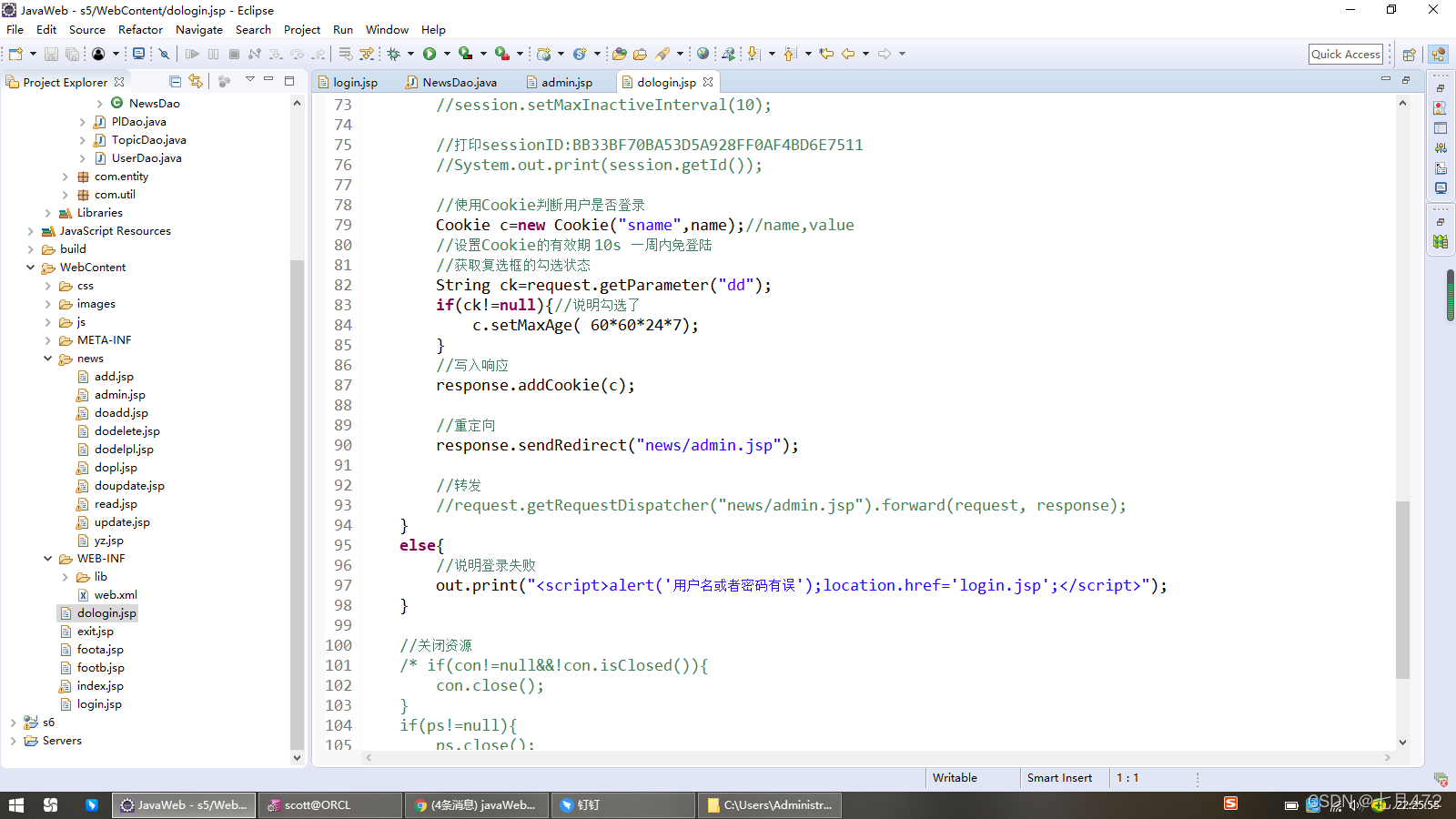The width and height of the screenshot is (1456, 819).
Task: Toggle Smart Insert mode in the status bar
Action: coord(1058,777)
